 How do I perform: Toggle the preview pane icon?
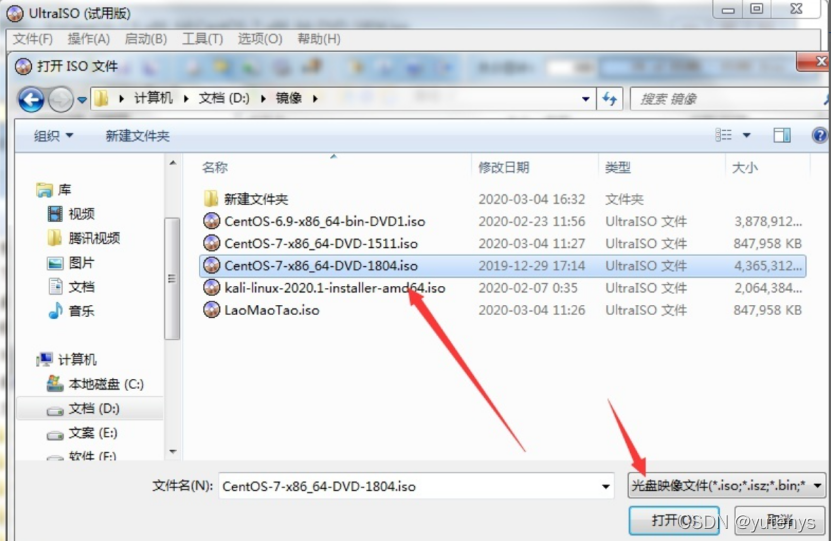point(782,136)
